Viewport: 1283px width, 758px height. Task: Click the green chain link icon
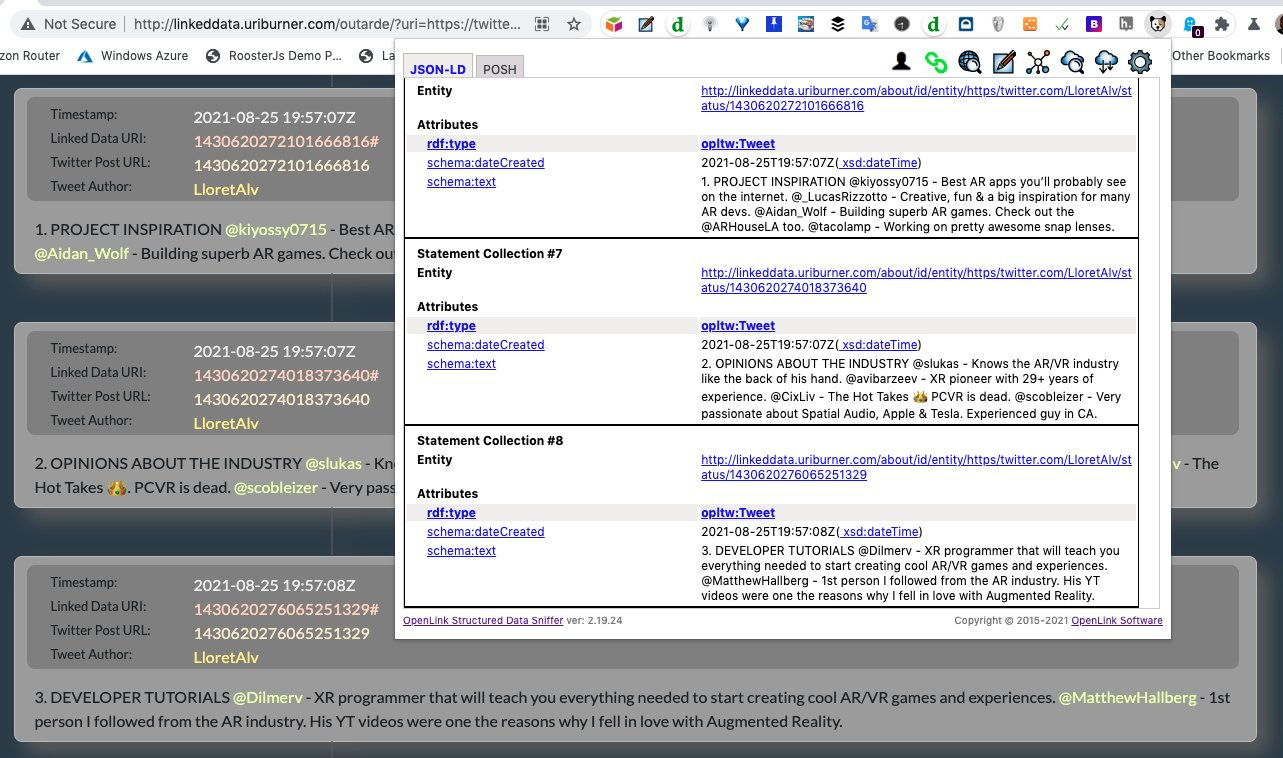(x=936, y=63)
